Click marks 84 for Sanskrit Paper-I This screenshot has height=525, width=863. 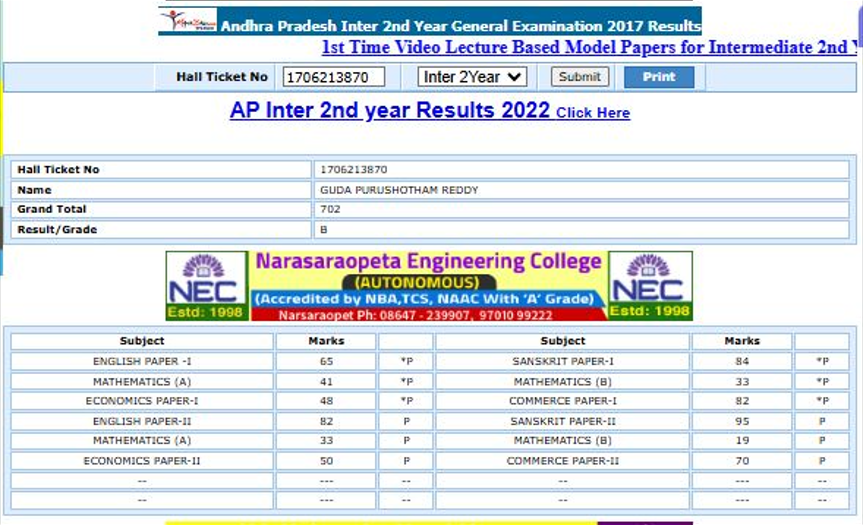(742, 361)
